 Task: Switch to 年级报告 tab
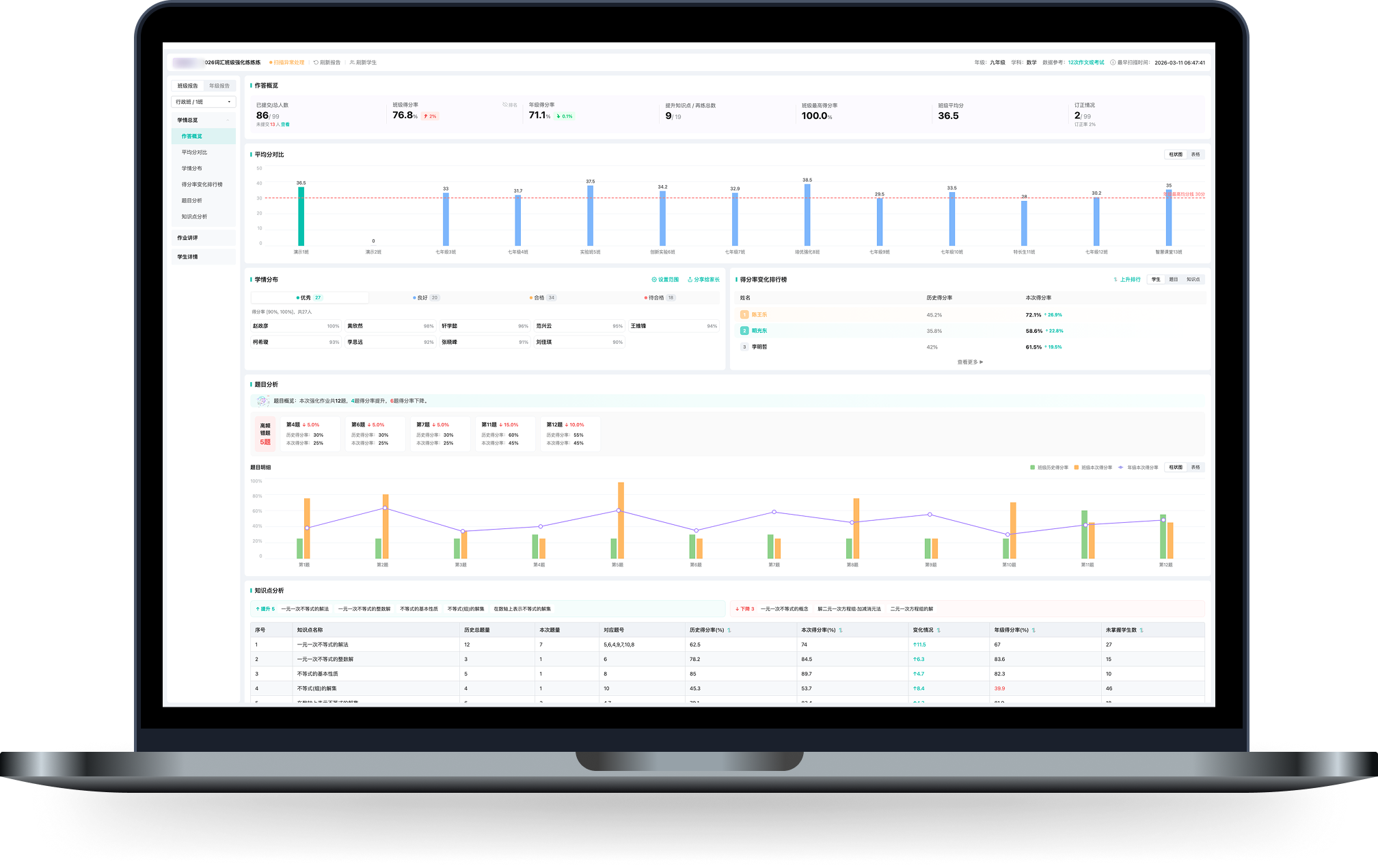(219, 86)
